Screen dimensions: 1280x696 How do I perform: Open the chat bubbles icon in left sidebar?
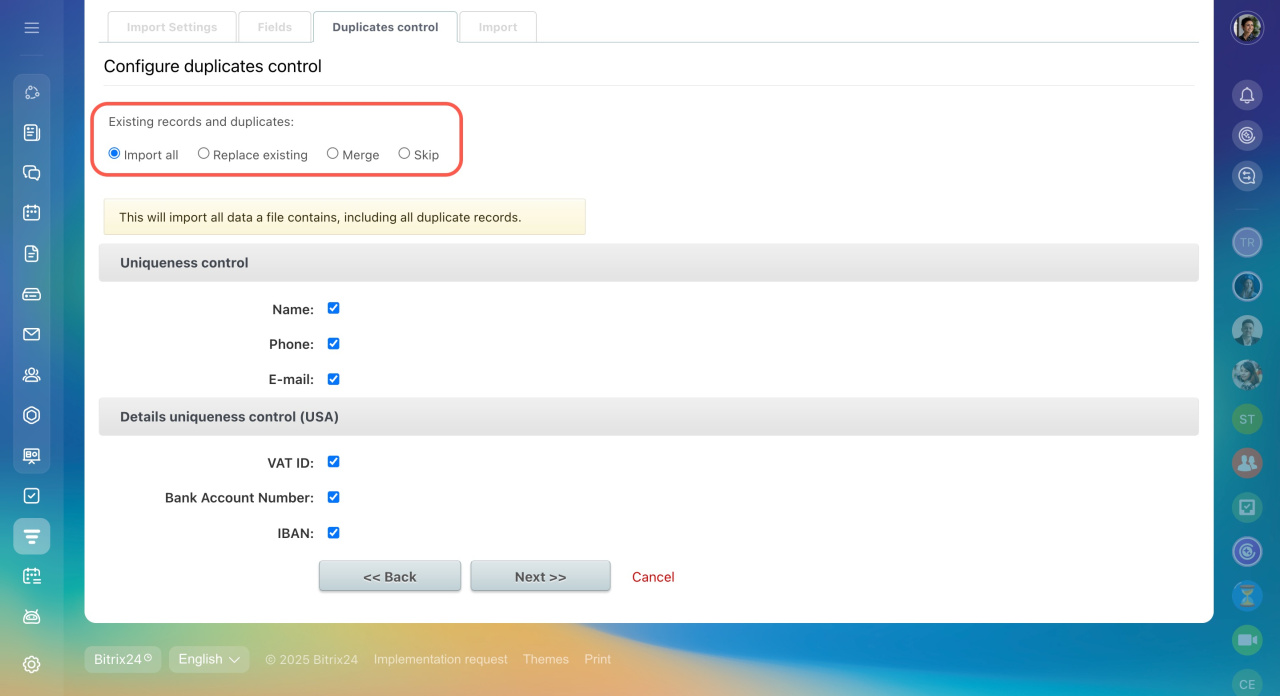(x=32, y=173)
